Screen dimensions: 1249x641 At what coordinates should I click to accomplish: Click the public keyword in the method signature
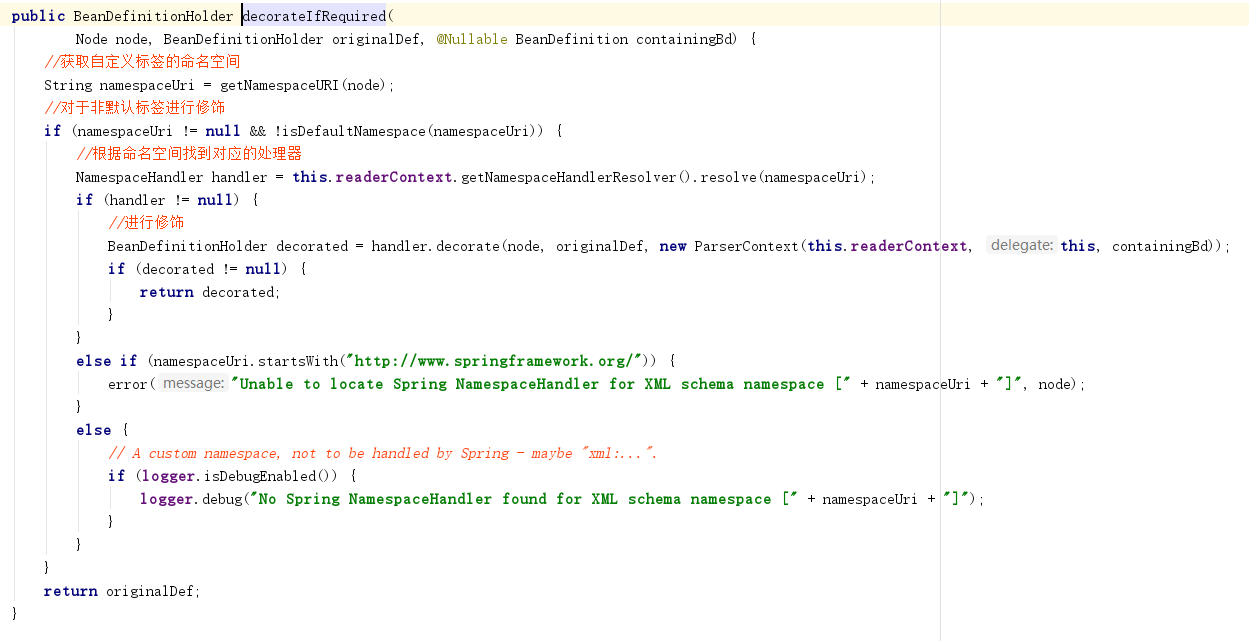point(38,16)
